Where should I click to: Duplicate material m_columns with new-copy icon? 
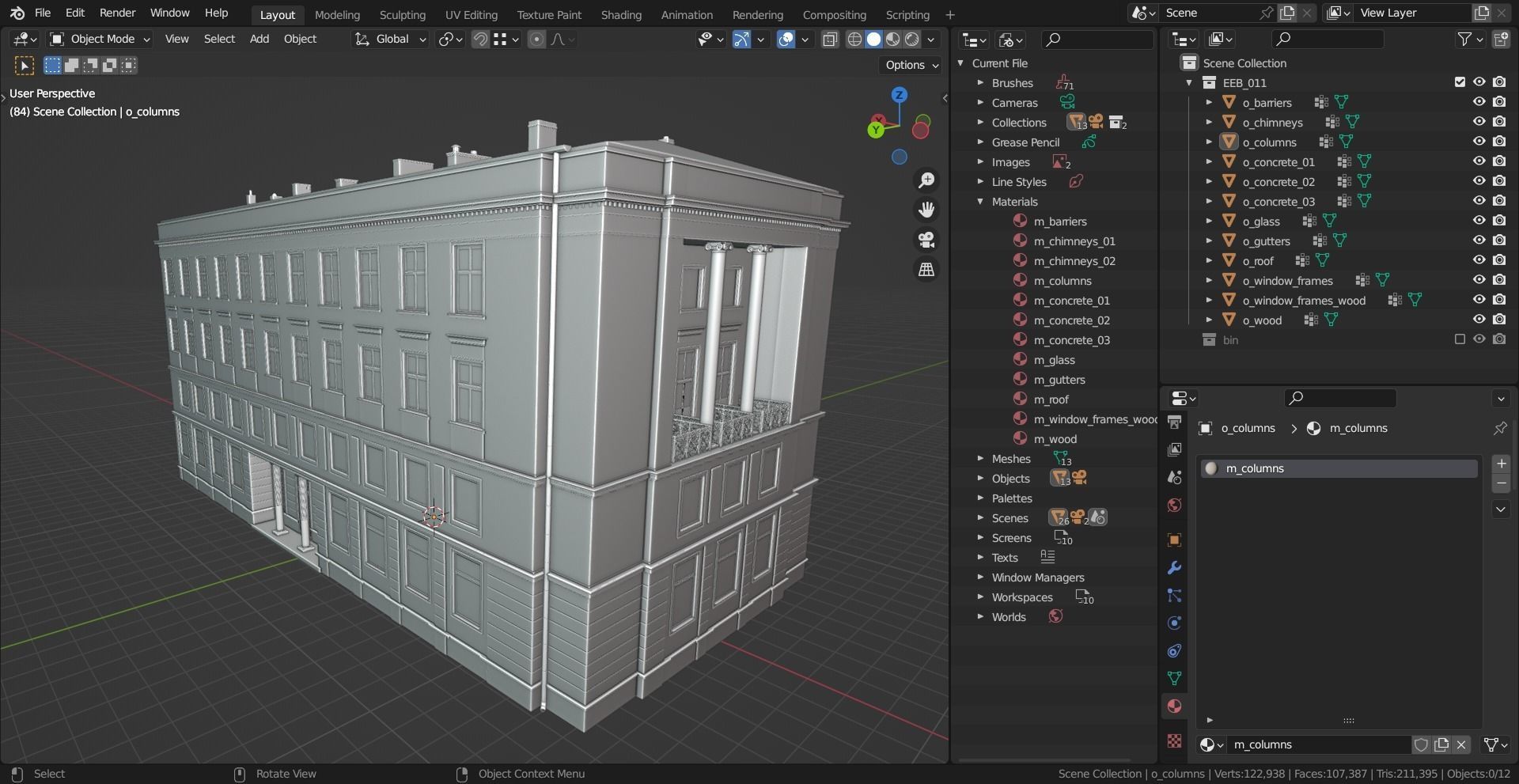tap(1441, 744)
